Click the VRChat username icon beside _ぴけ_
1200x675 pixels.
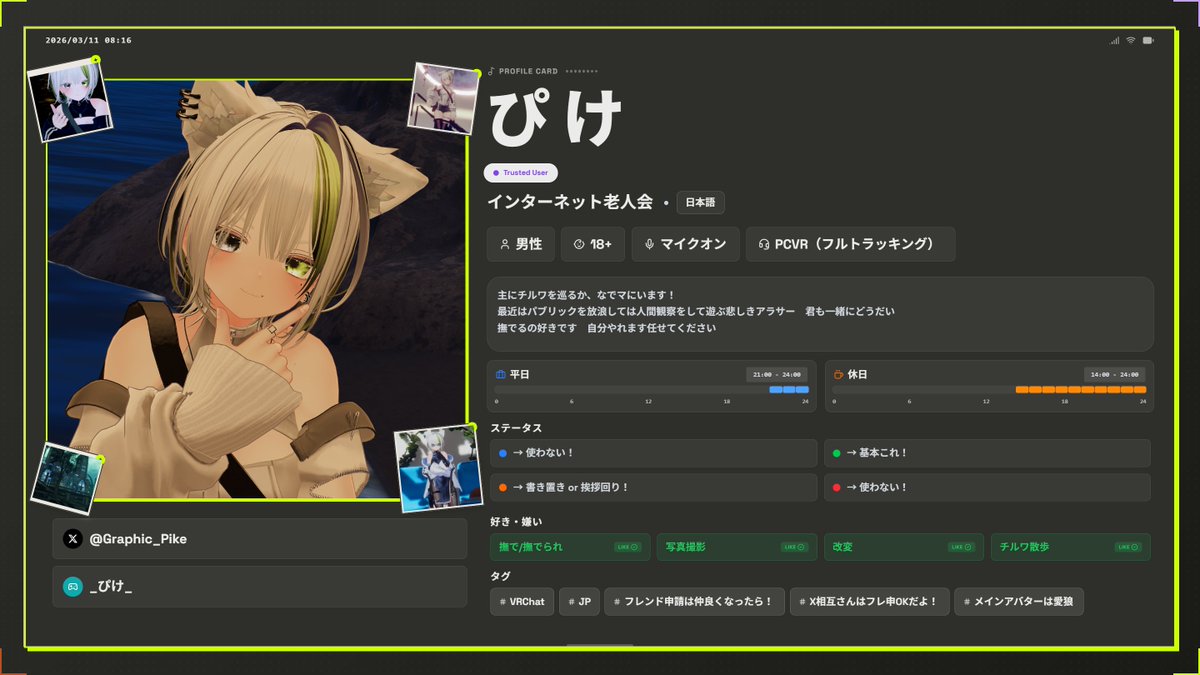tap(71, 587)
